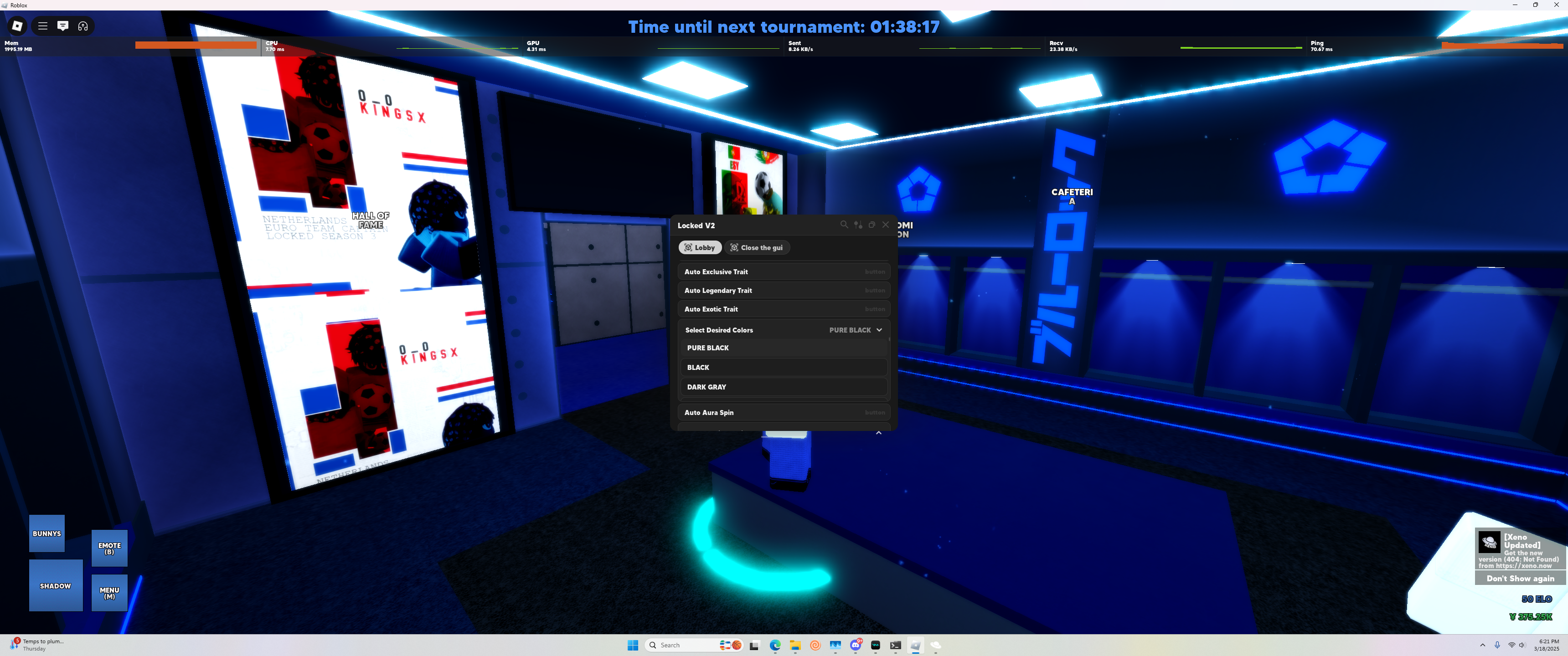Click the Auto Exotic Trait button
This screenshot has height=656, width=1568.
(x=784, y=309)
